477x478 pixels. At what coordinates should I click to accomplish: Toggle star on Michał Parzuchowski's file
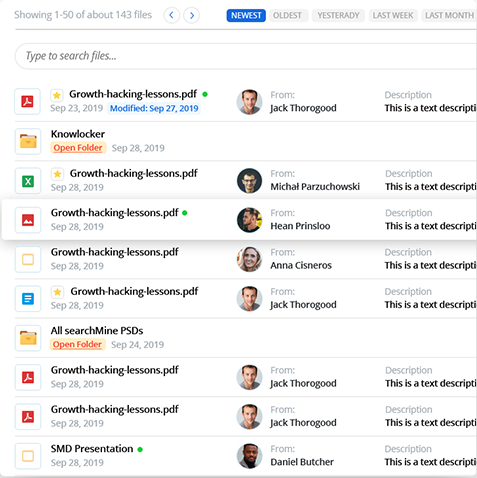coord(57,174)
